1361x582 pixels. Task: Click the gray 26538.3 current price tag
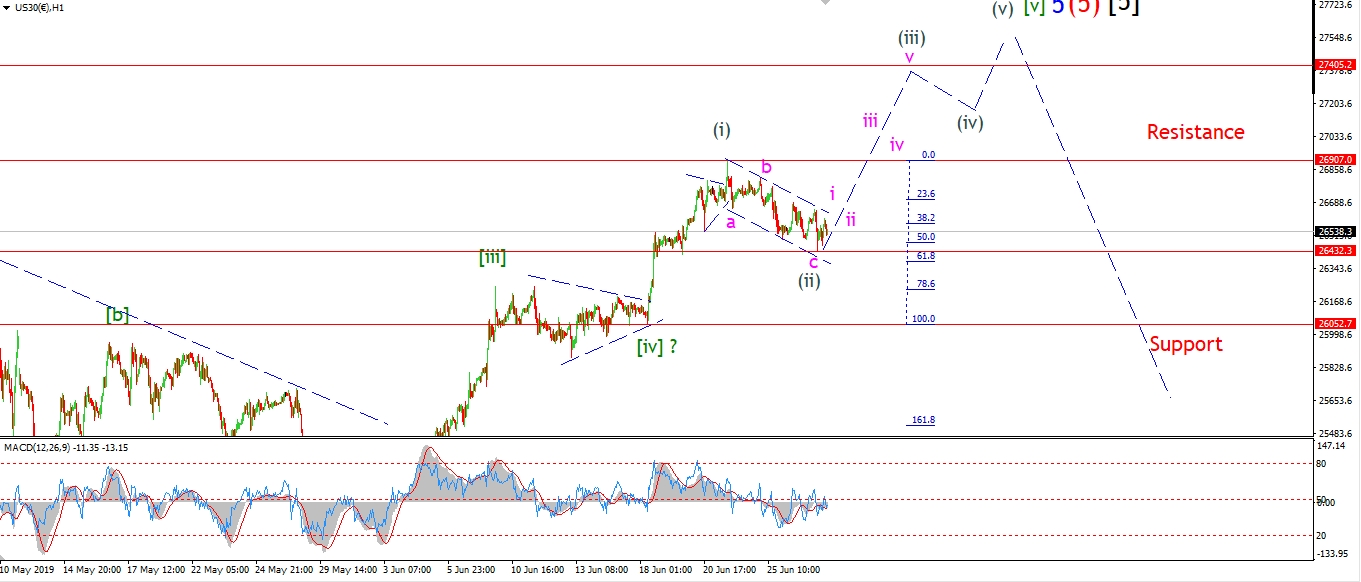coord(1335,232)
